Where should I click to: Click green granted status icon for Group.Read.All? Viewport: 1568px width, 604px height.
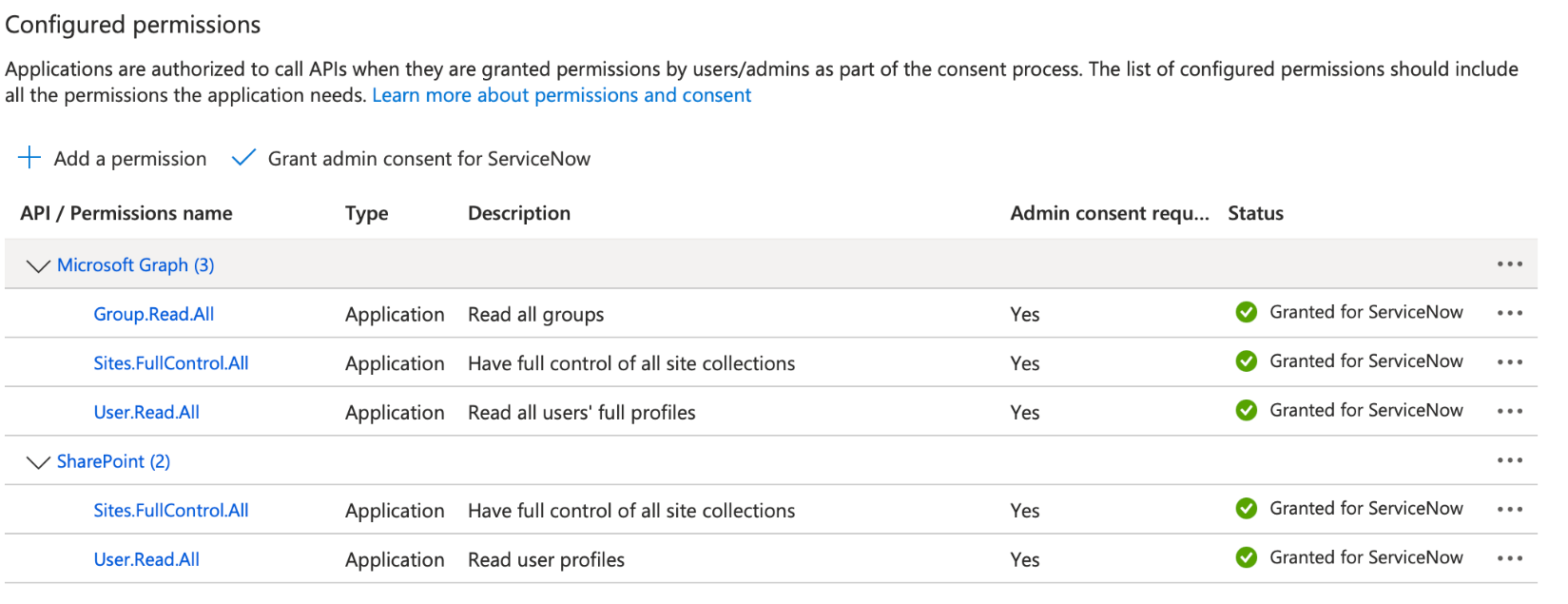pos(1246,312)
